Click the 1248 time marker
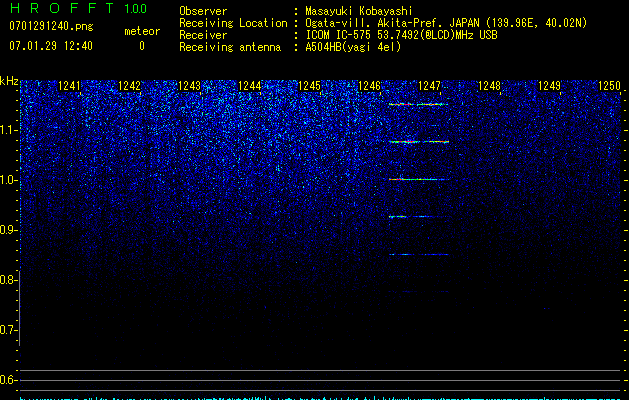629x400 pixels. click(x=490, y=86)
